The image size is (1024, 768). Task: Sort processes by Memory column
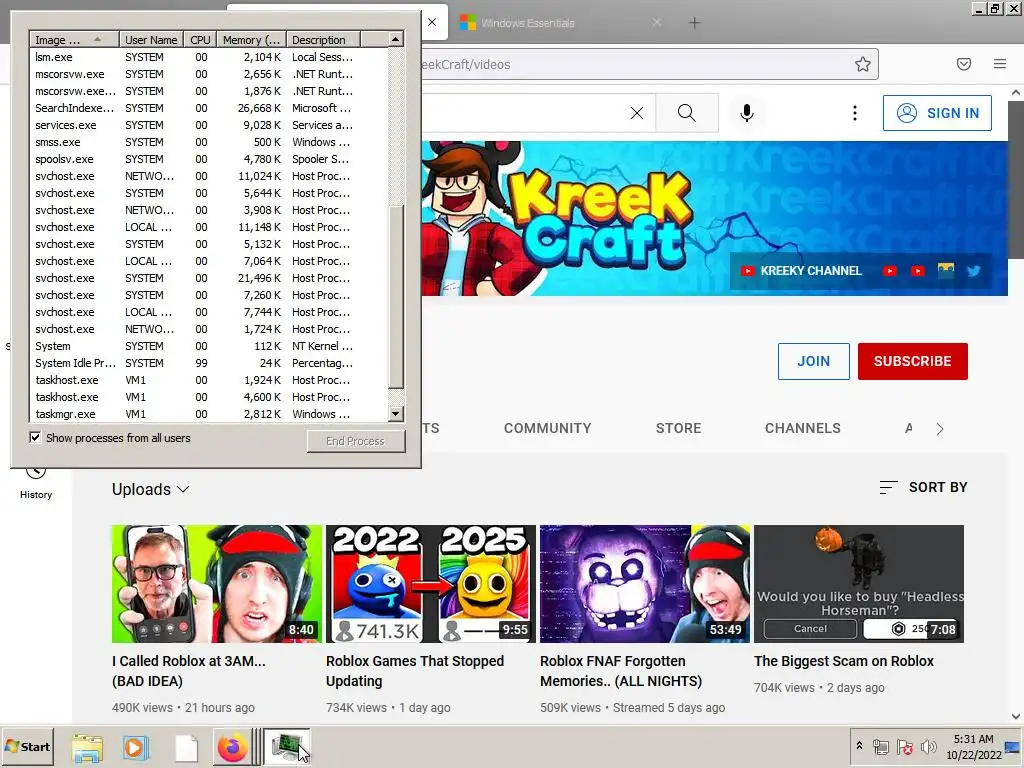(x=251, y=40)
